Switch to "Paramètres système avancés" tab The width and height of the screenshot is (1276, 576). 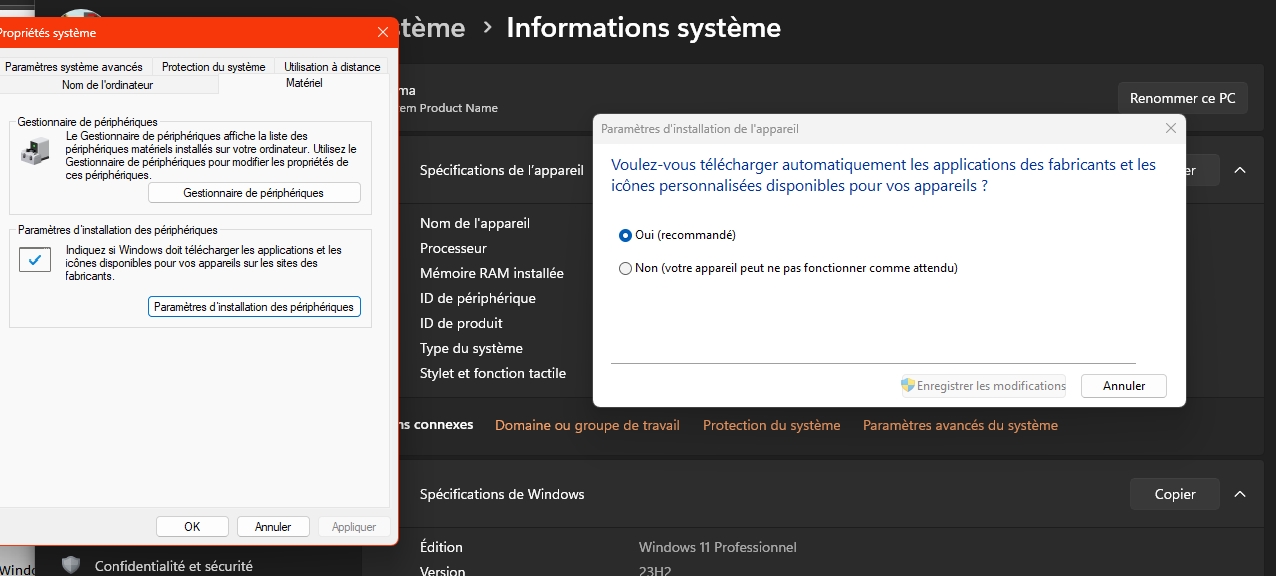coord(74,67)
